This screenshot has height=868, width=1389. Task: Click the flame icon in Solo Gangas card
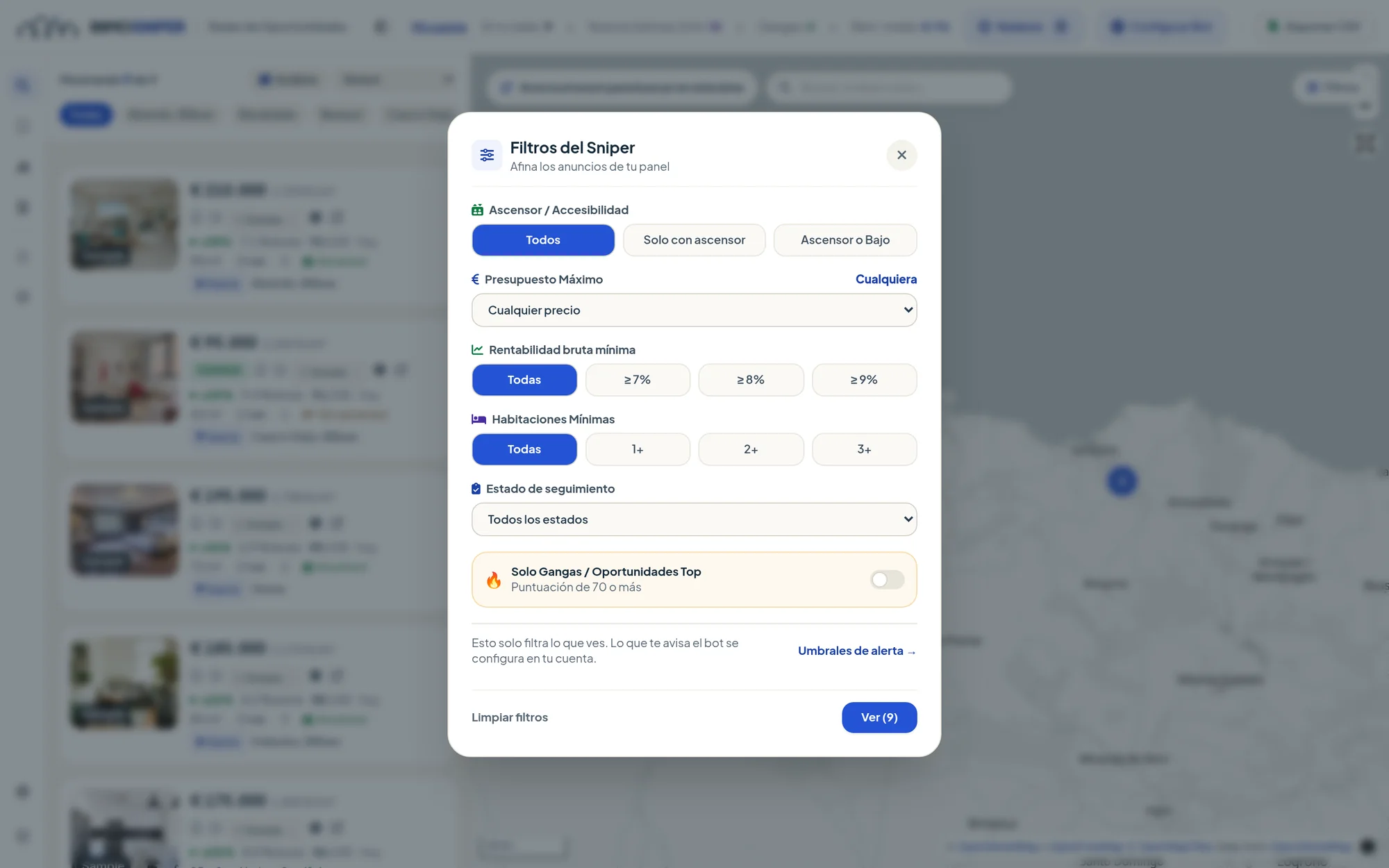coord(494,580)
